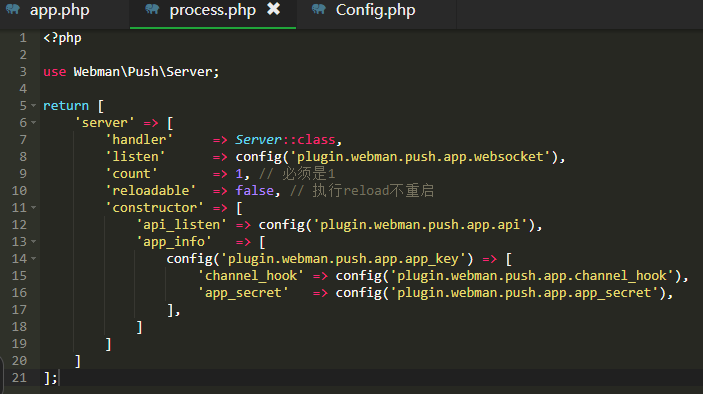703x394 pixels.
Task: Click the PHP elephant icon on Config.php tab
Action: pos(319,9)
